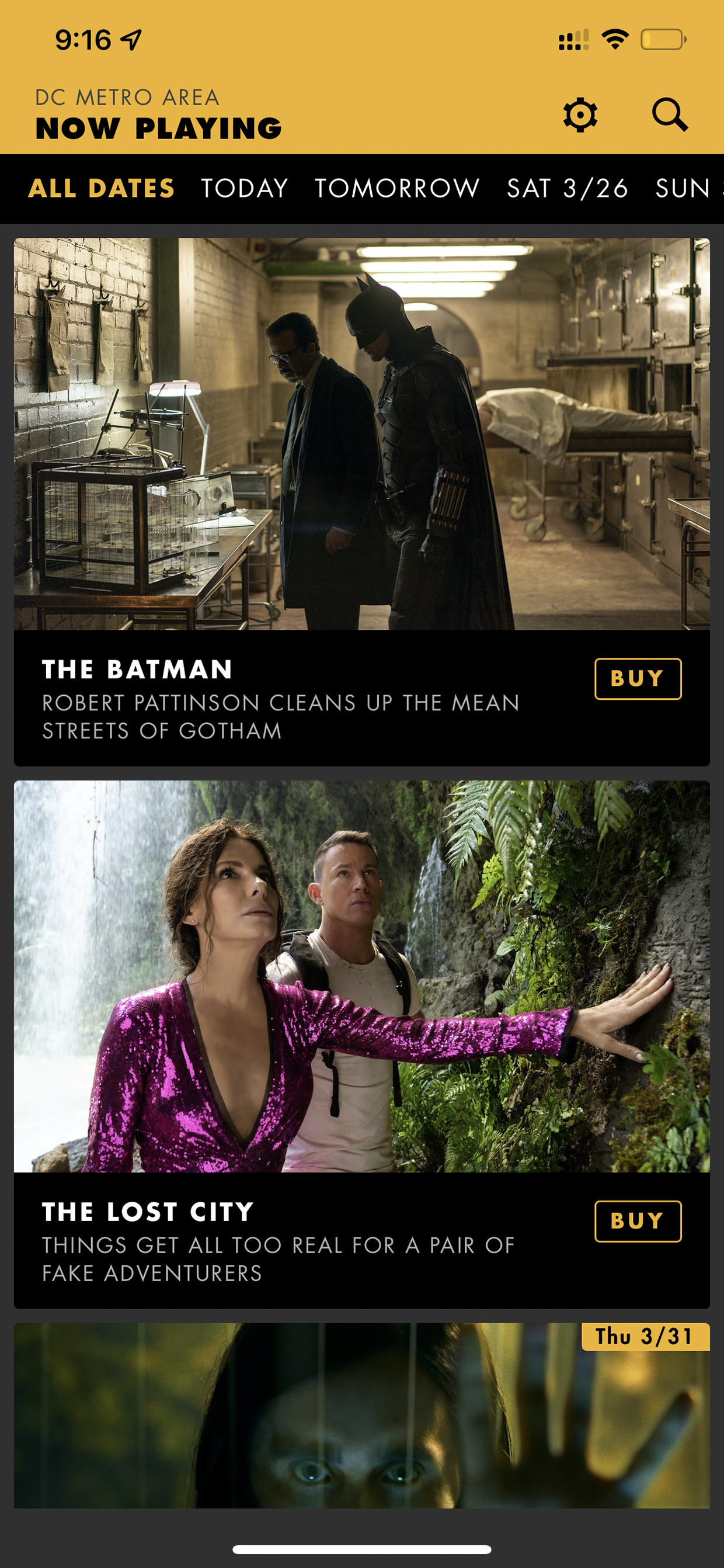Switch to the TOMORROW tab
Viewport: 724px width, 1568px height.
coord(397,188)
